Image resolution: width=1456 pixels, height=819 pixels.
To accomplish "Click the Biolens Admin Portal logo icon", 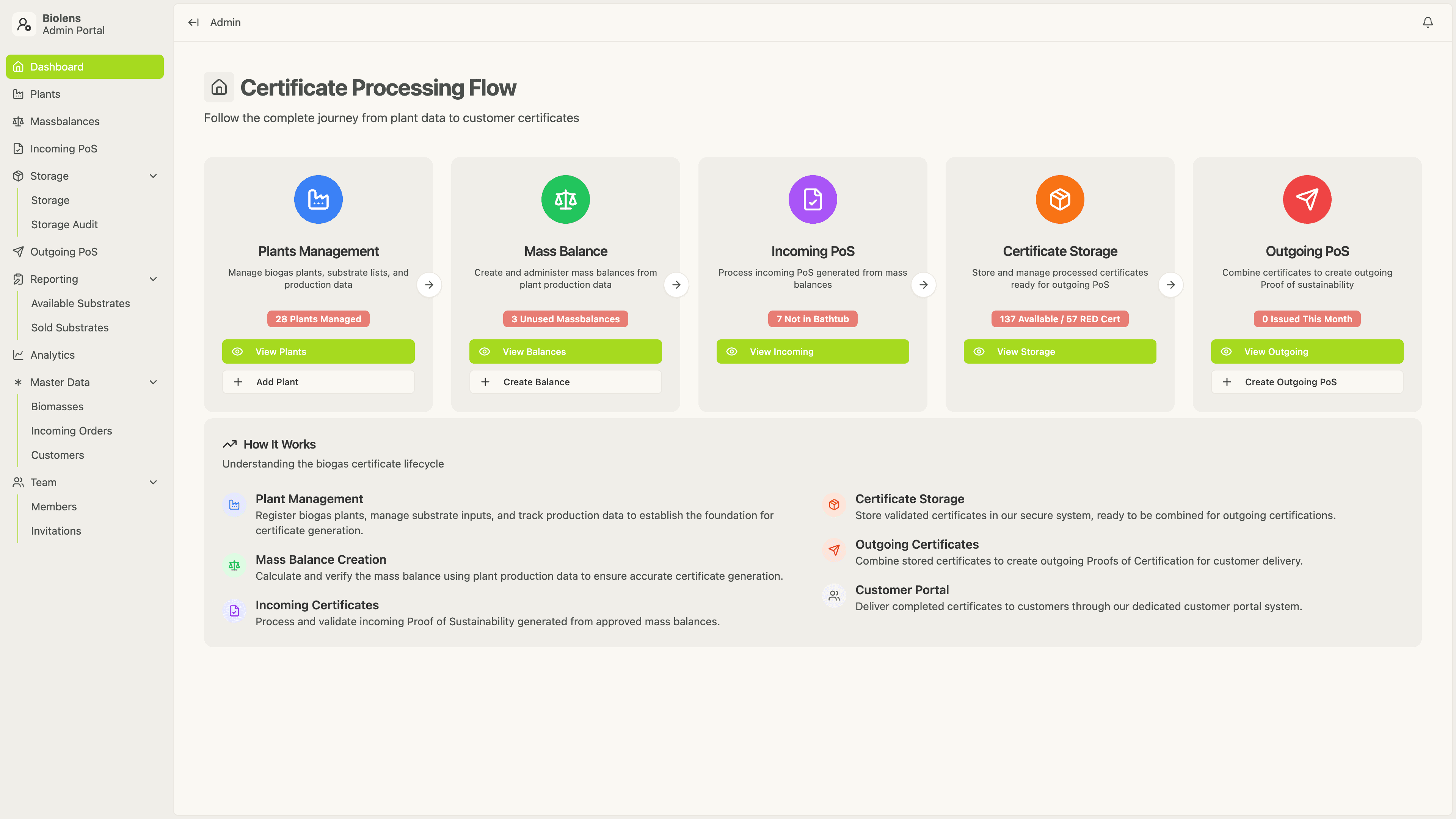I will click(24, 24).
